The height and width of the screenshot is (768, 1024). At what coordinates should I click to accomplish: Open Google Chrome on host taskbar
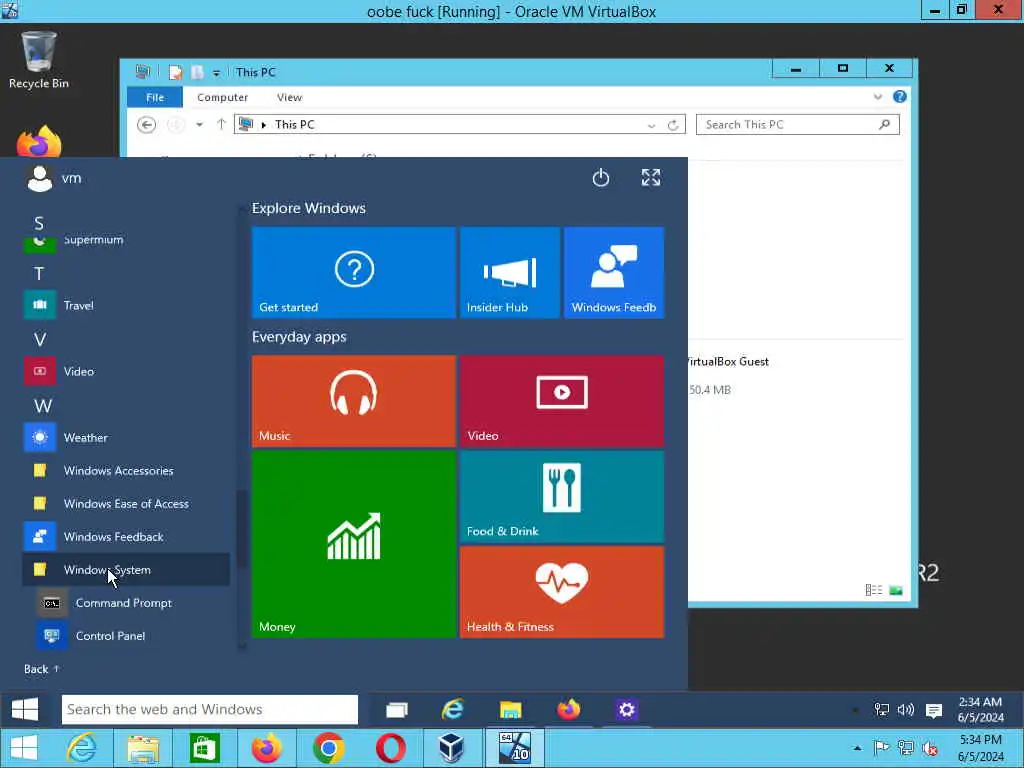328,748
